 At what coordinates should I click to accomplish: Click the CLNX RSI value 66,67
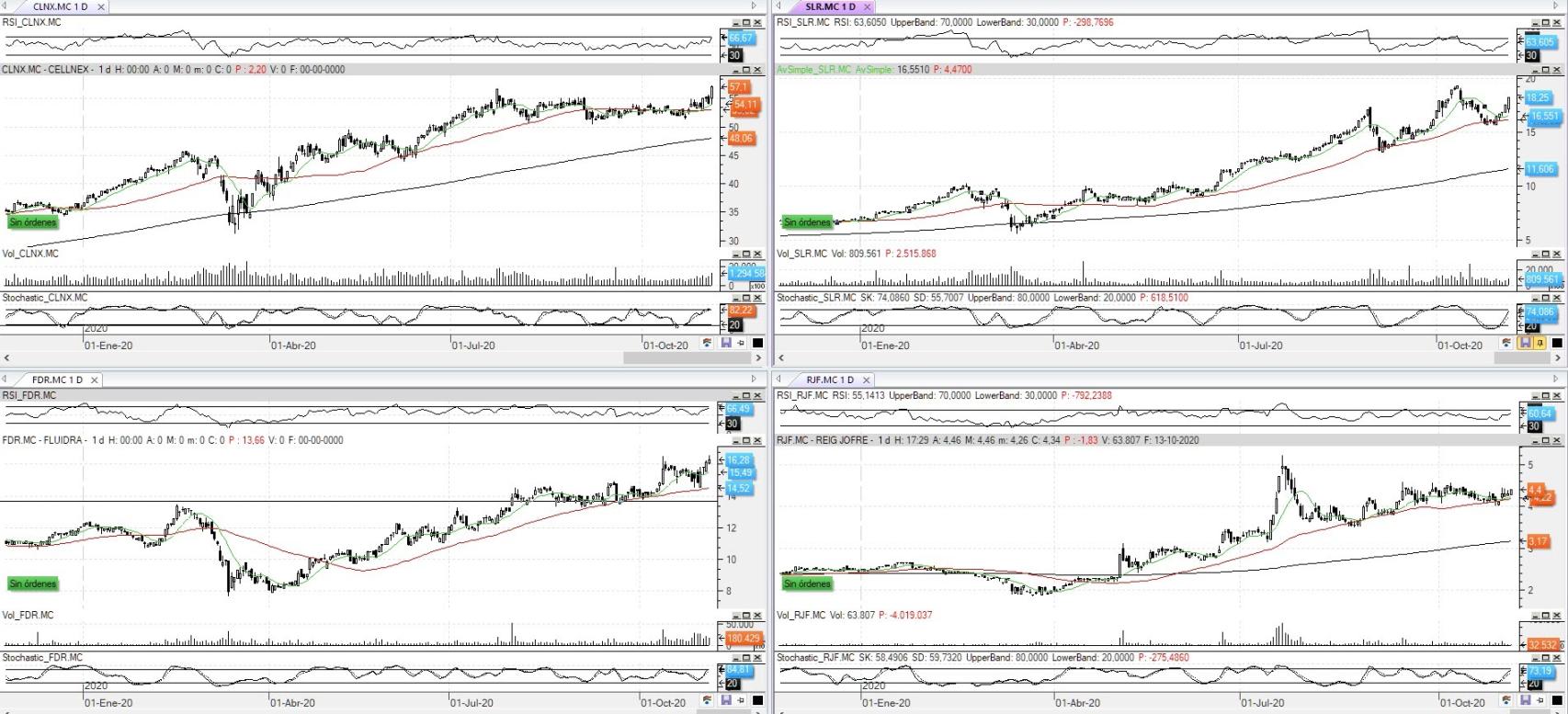tap(741, 38)
